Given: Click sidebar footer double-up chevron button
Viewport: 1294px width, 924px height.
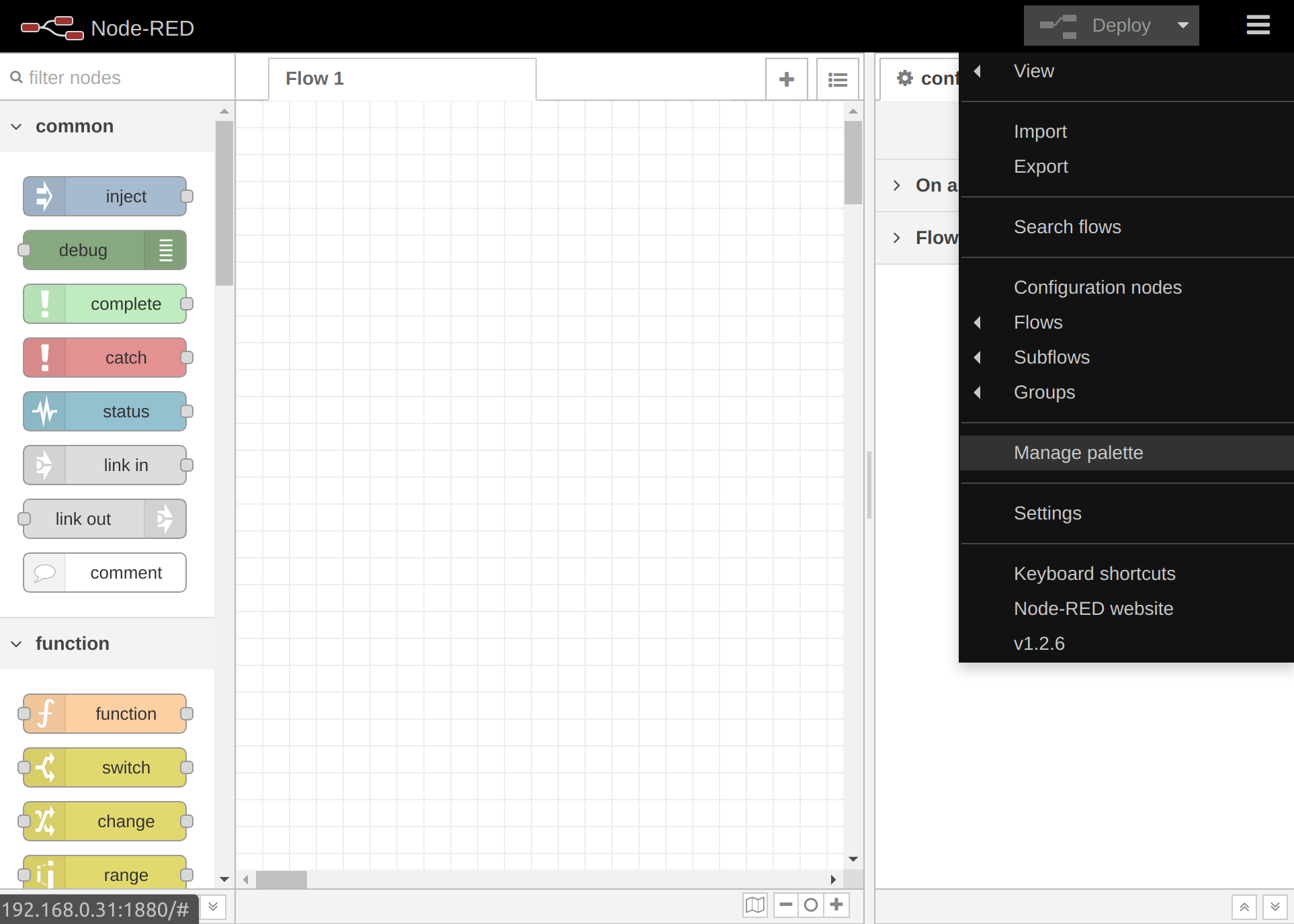Looking at the screenshot, I should coord(1244,907).
